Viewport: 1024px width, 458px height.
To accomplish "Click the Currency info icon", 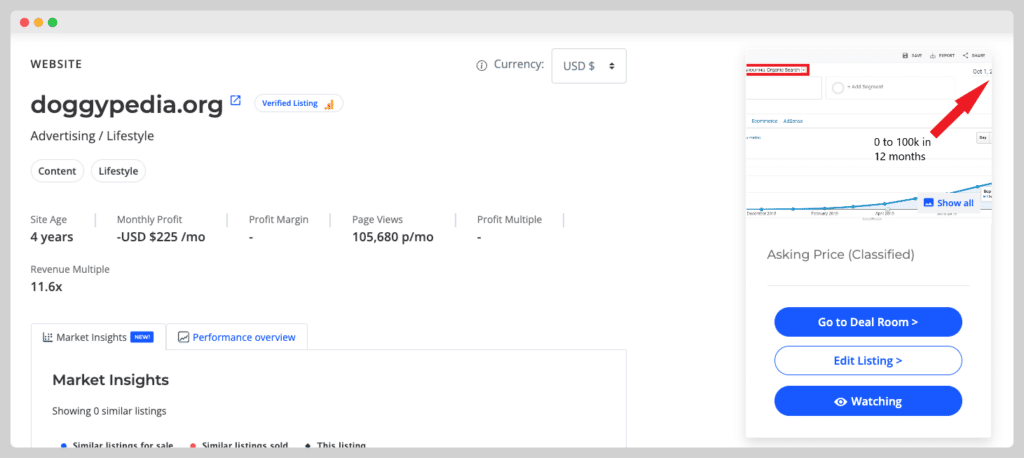I will coord(482,66).
